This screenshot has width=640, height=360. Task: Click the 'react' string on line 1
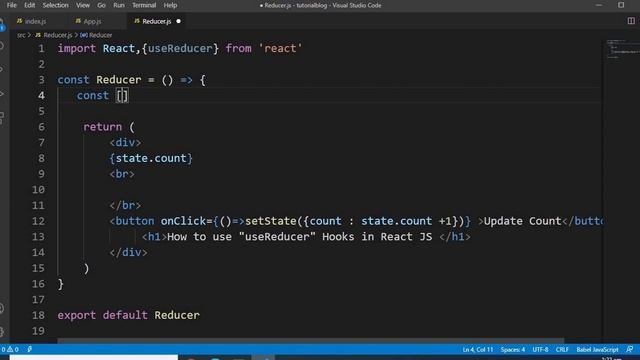coord(280,49)
